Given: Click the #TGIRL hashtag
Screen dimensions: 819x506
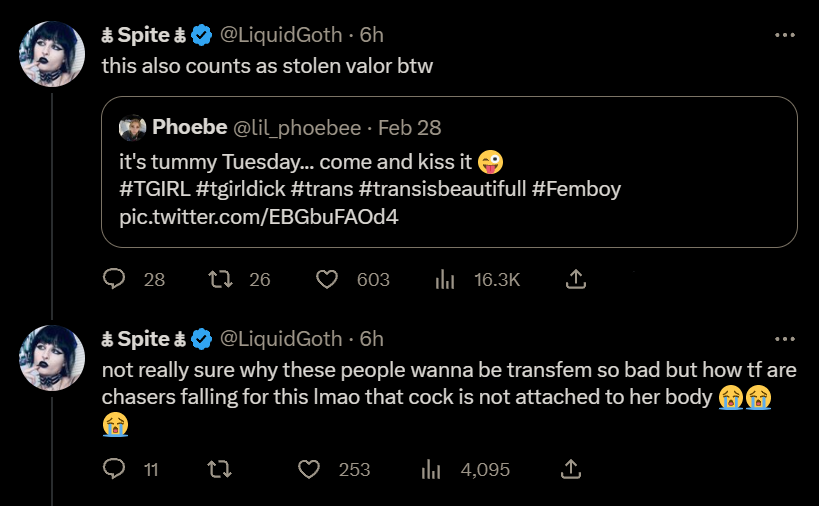Looking at the screenshot, I should 155,189.
